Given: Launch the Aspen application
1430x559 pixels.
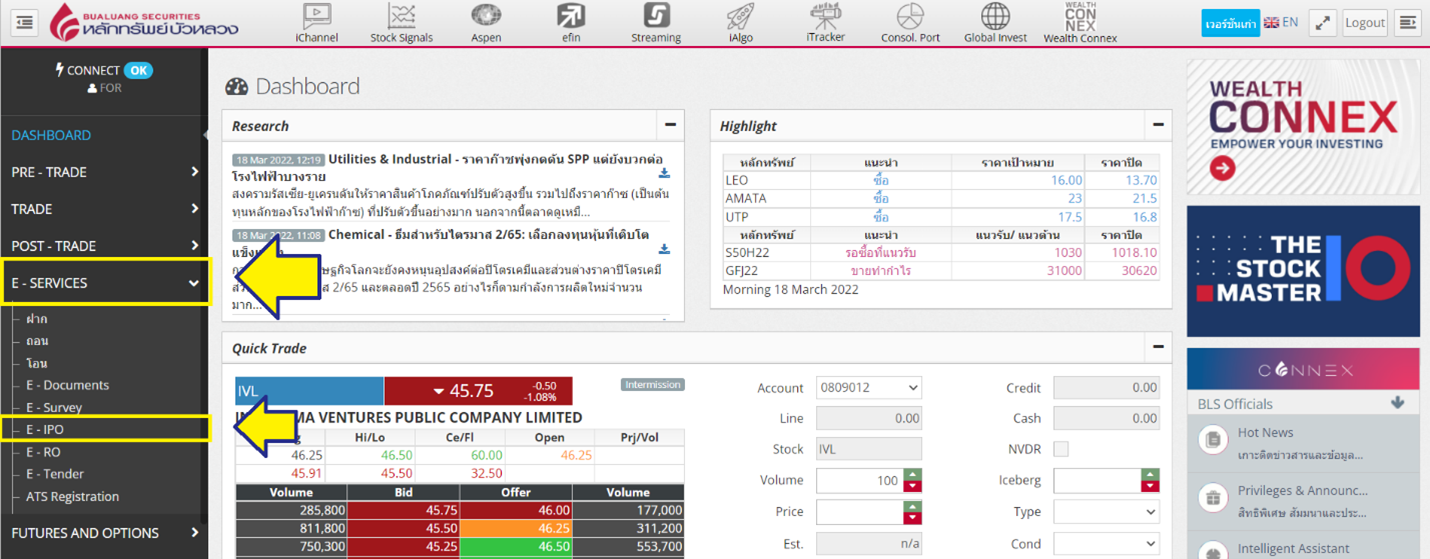Looking at the screenshot, I should pos(486,23).
